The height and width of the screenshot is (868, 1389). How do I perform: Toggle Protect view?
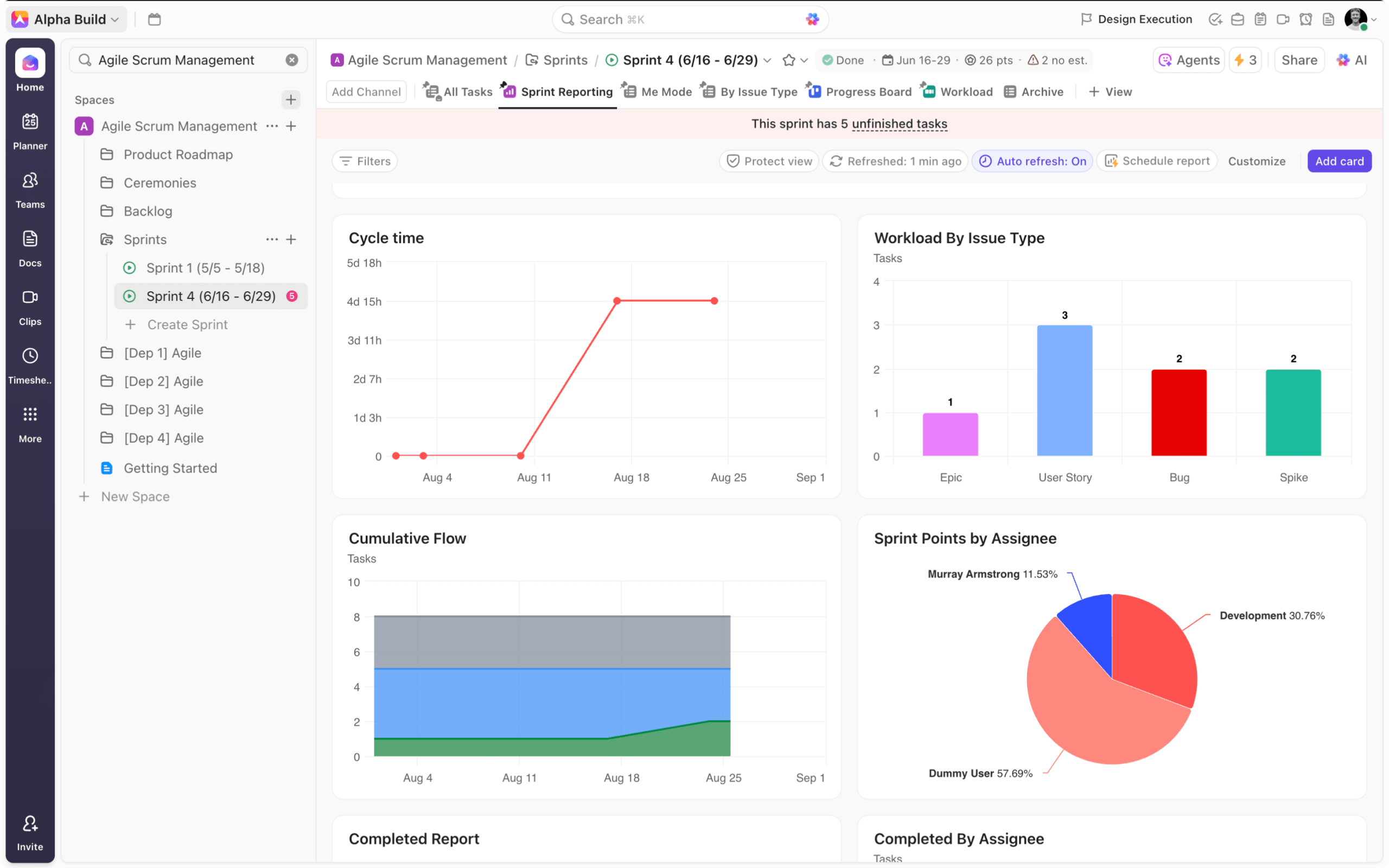click(x=769, y=161)
